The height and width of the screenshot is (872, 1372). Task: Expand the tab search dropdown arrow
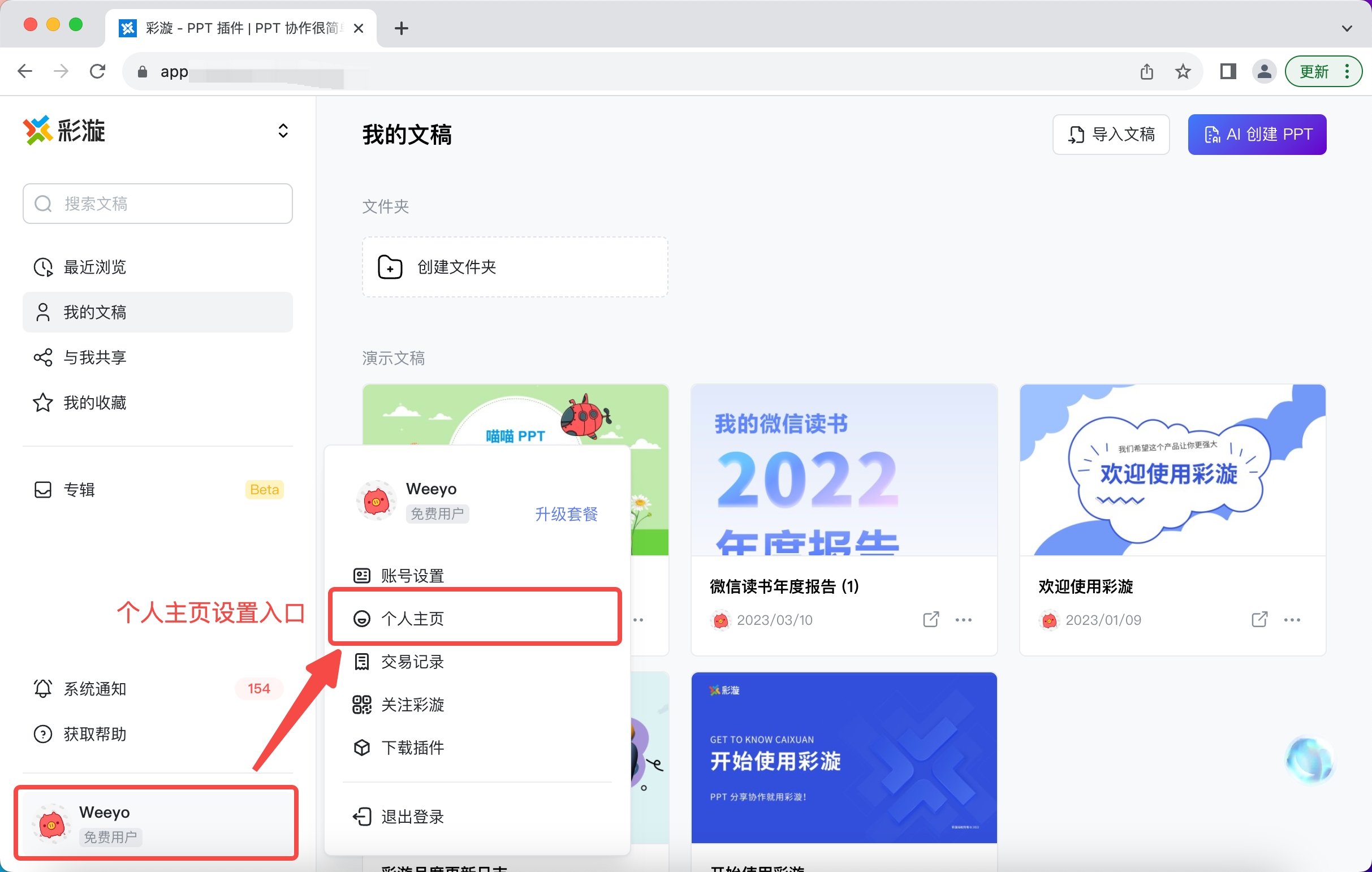pos(1347,28)
